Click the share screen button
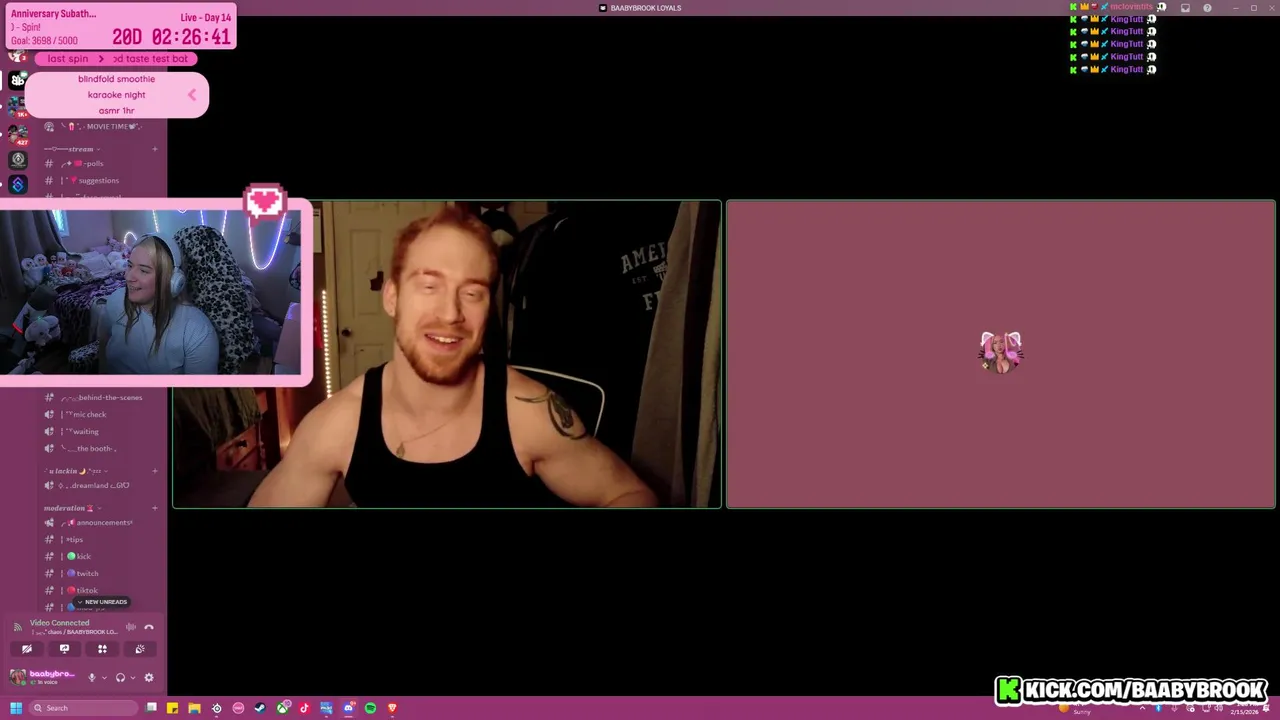The height and width of the screenshot is (720, 1280). 64,649
